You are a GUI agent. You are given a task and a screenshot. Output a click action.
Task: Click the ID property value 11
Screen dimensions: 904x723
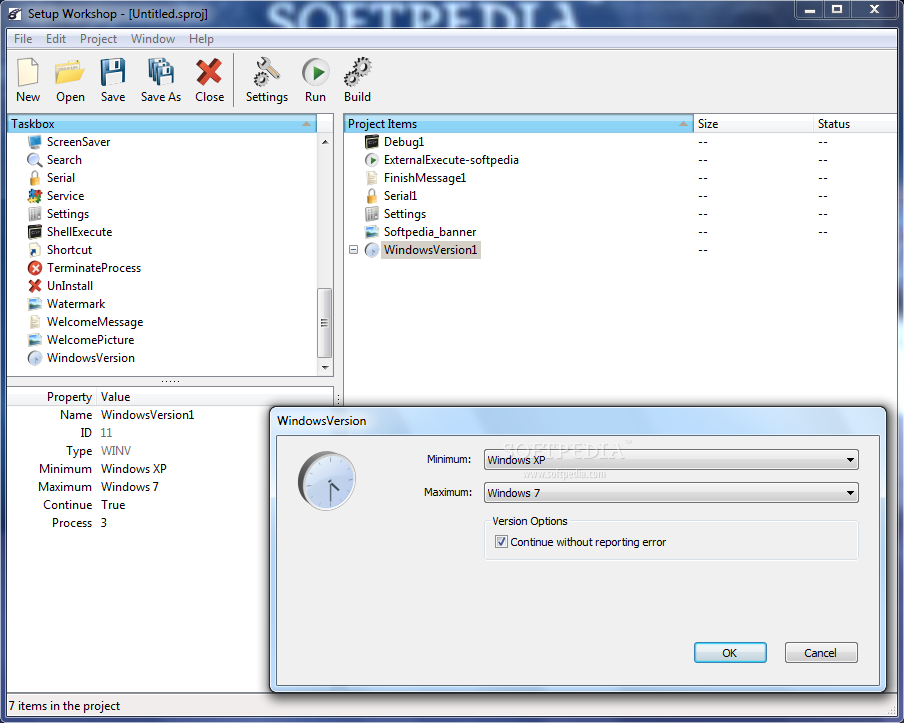click(x=106, y=433)
